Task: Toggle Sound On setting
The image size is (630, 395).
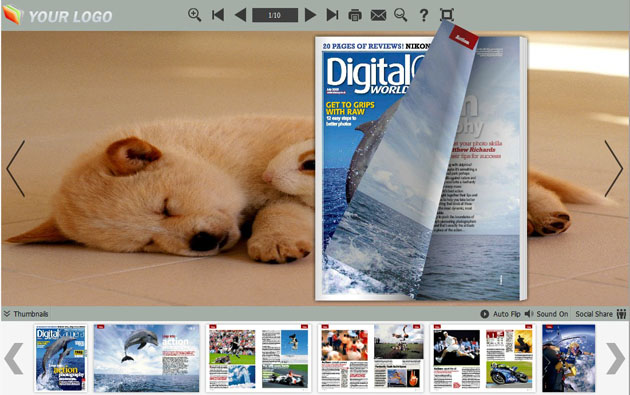Action: click(x=546, y=314)
